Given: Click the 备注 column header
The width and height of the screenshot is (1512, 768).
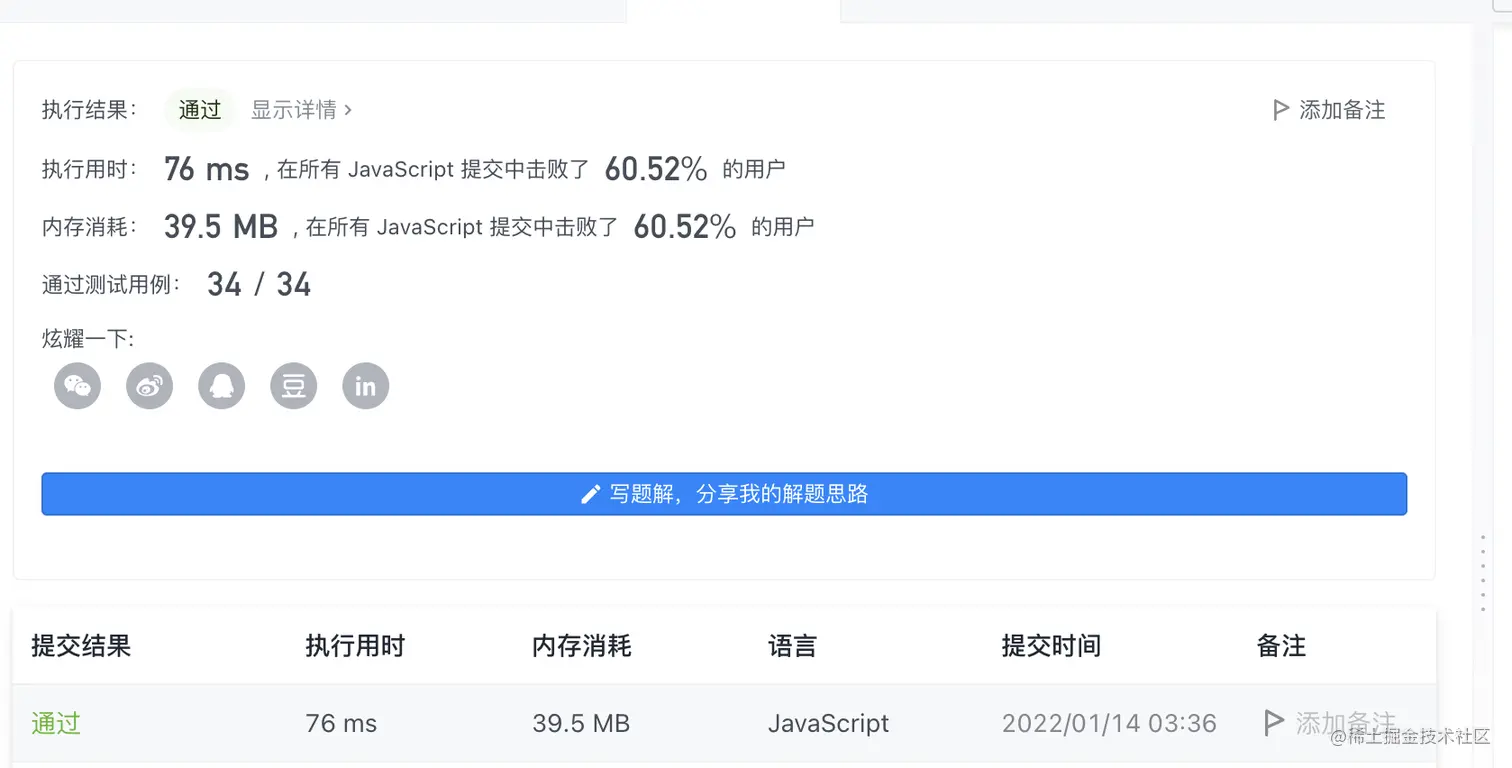Looking at the screenshot, I should pyautogui.click(x=1281, y=646).
